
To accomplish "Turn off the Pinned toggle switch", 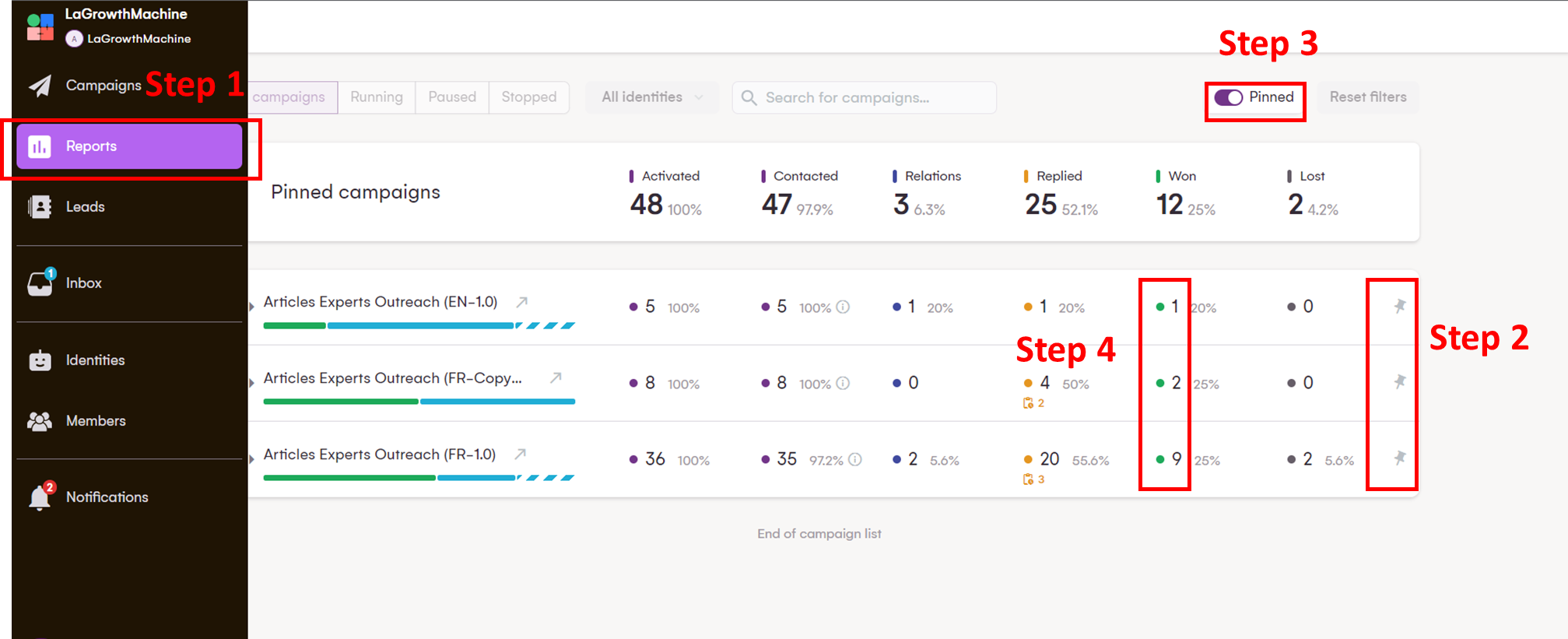I will coord(1229,97).
